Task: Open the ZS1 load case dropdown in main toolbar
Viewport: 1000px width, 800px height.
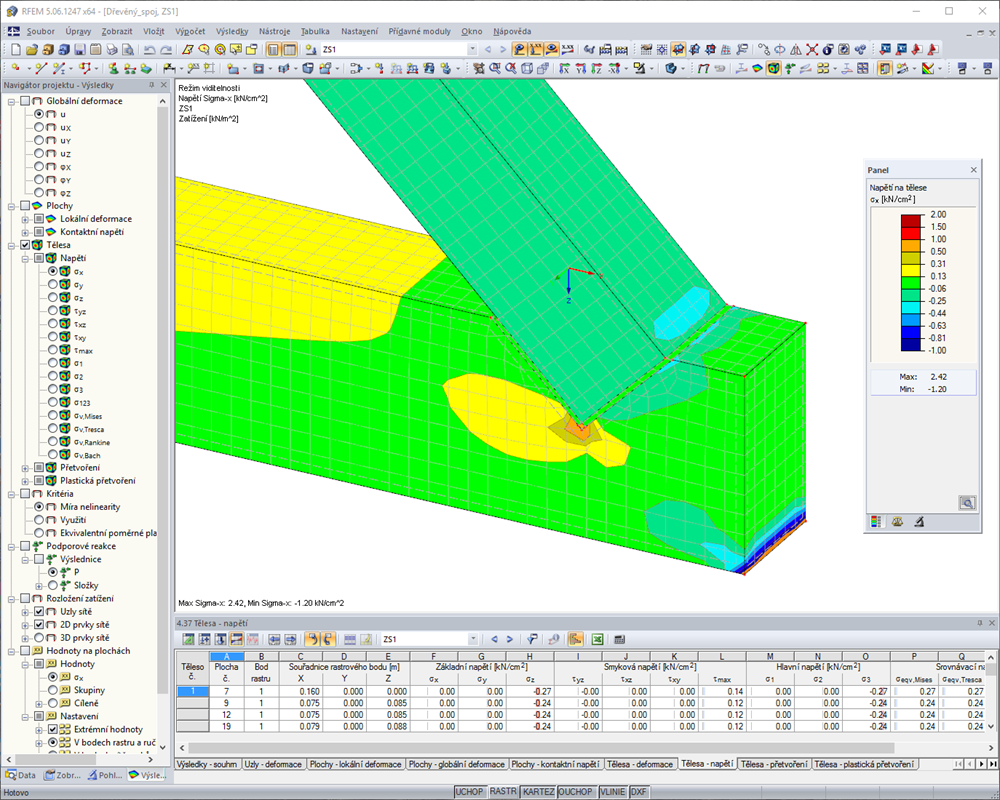Action: [472, 49]
